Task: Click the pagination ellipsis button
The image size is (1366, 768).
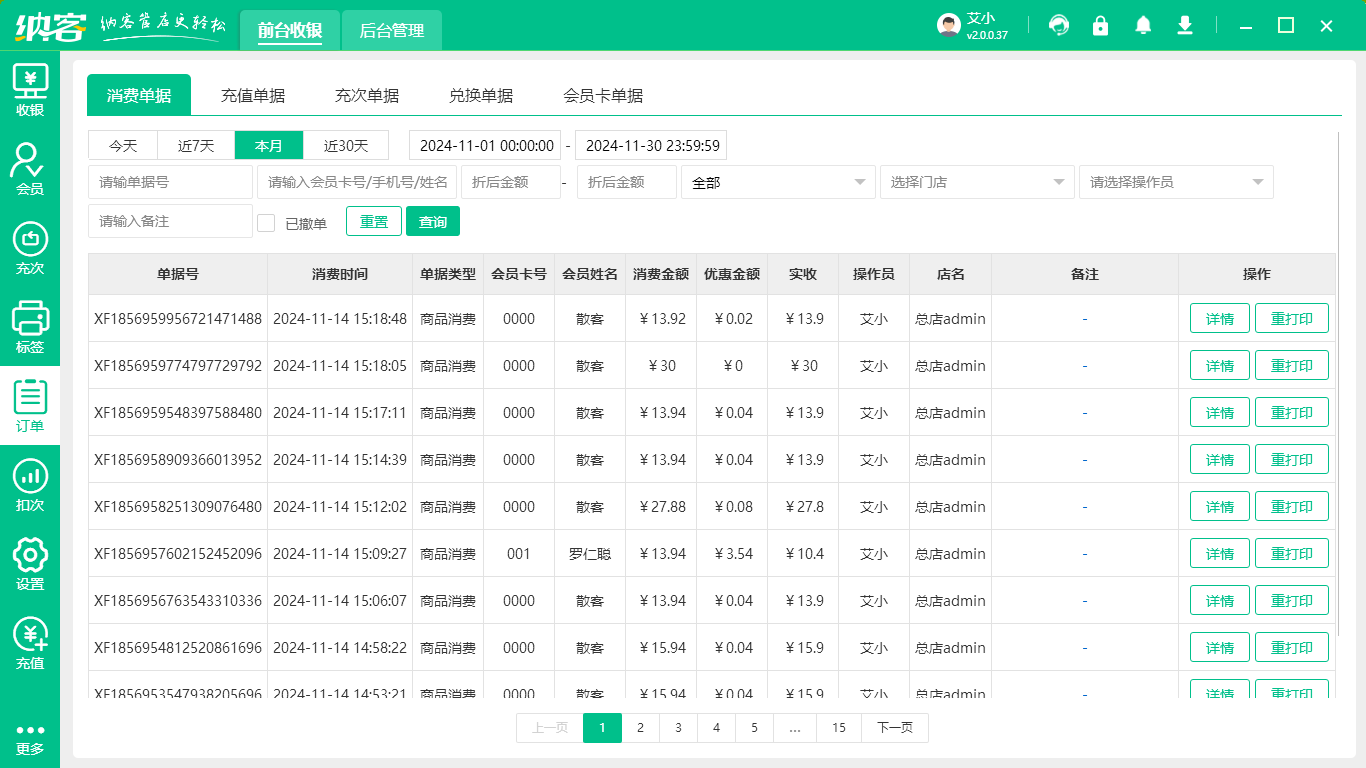Action: [795, 728]
